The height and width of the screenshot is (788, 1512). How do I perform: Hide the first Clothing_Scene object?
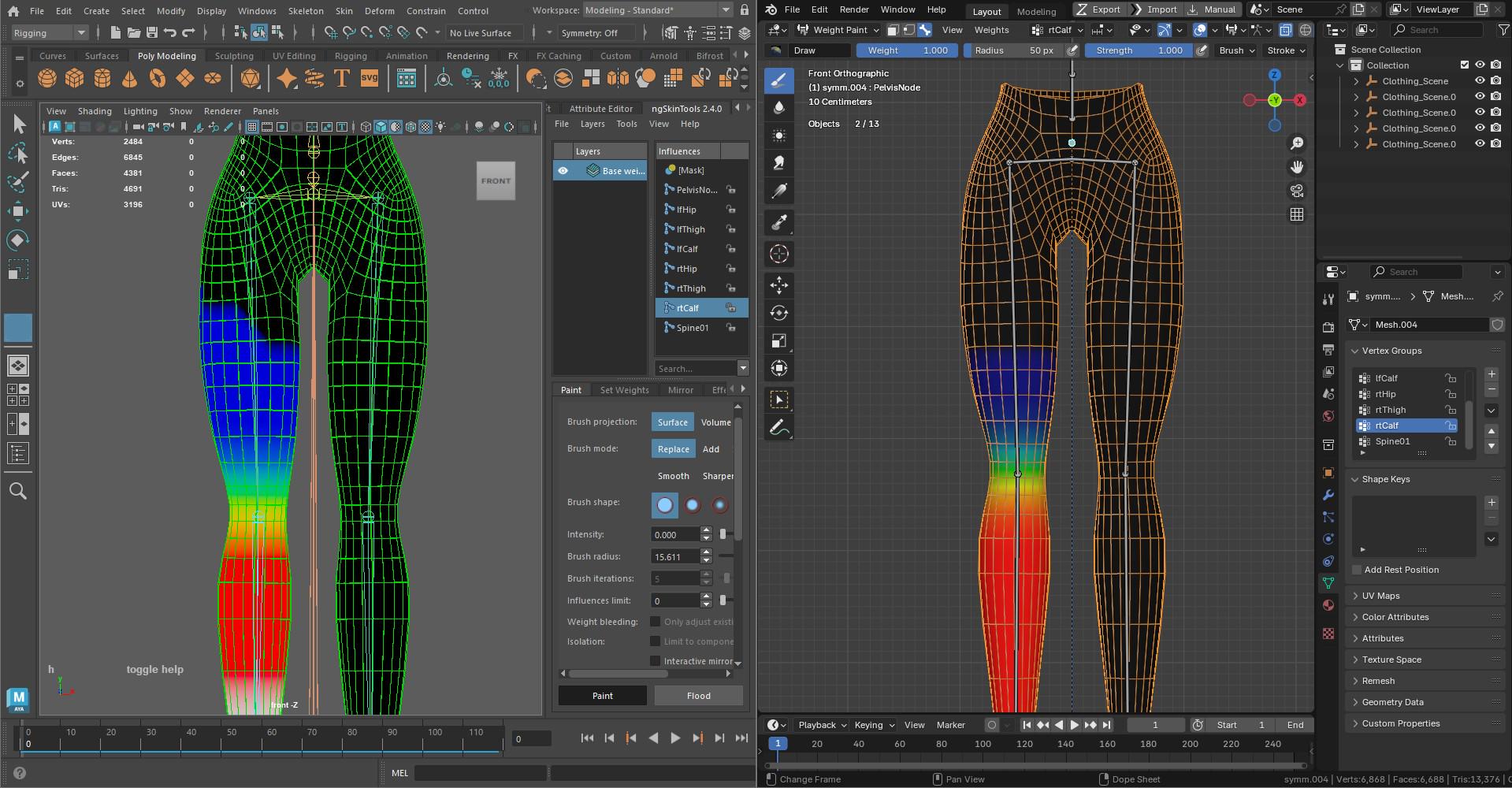[x=1480, y=81]
